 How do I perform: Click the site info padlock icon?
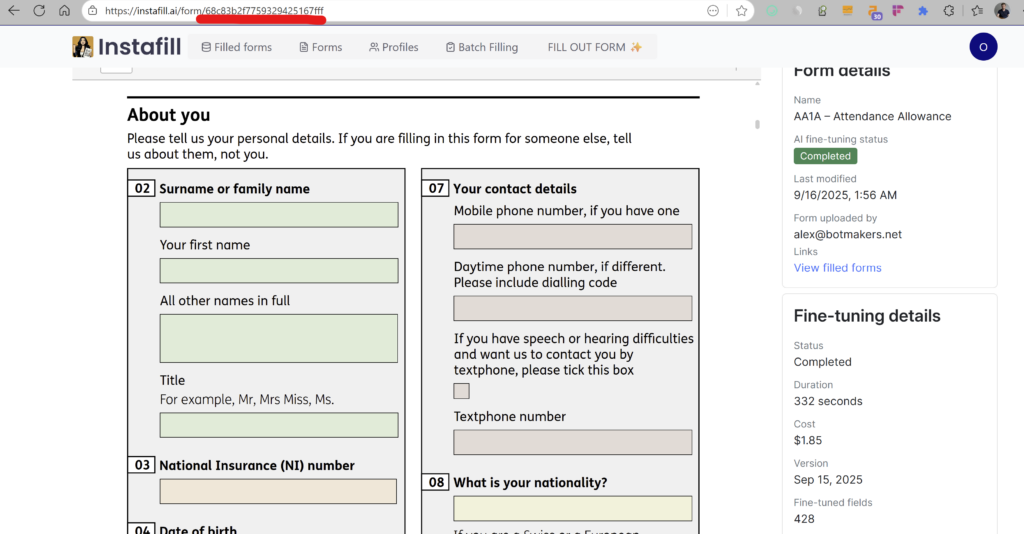tap(92, 11)
